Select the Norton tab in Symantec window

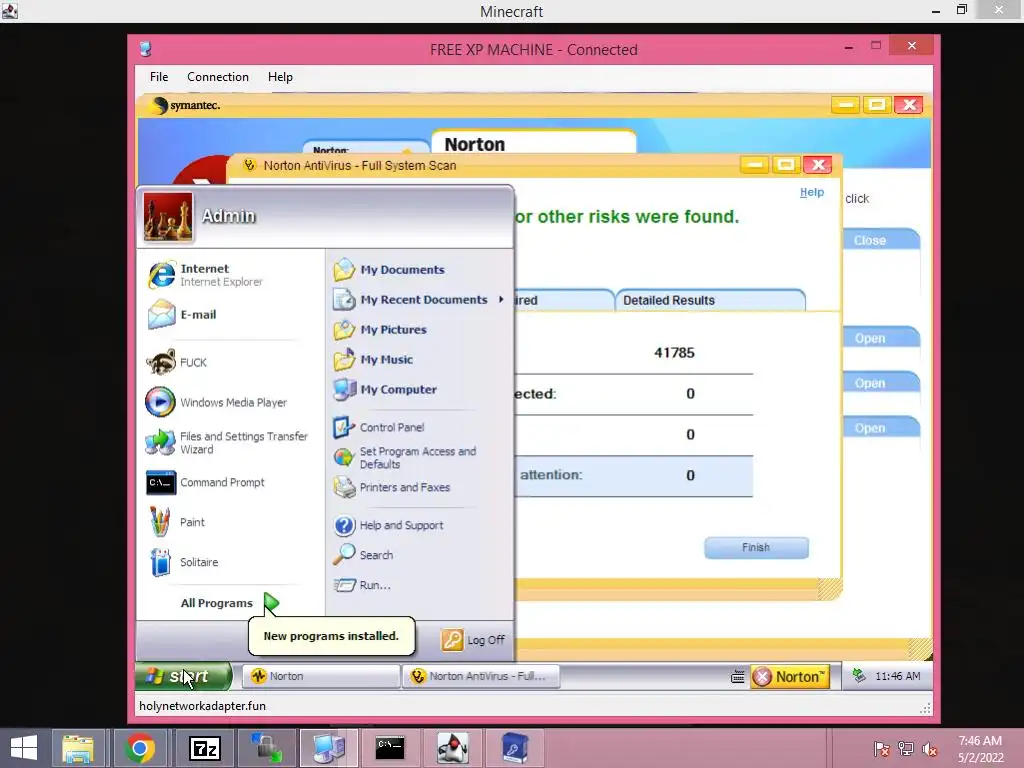coord(533,143)
